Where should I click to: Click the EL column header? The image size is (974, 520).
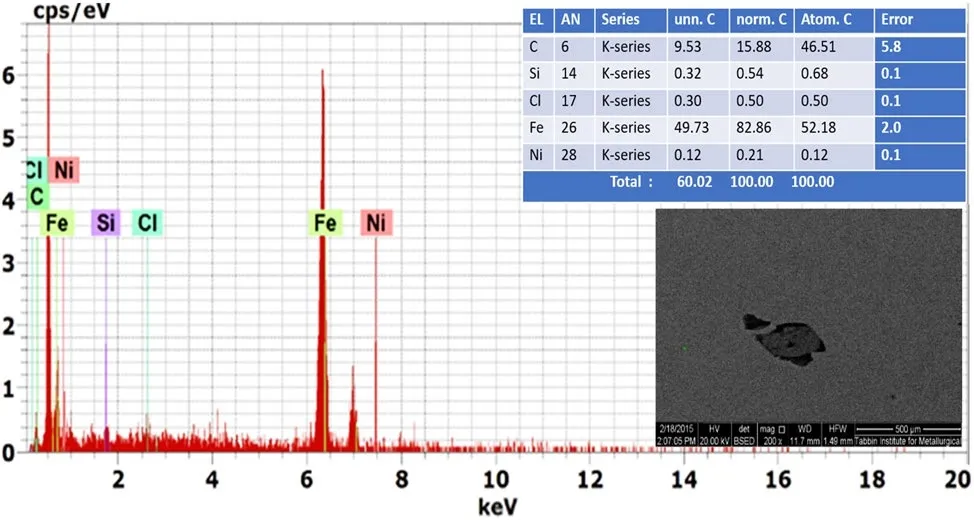536,19
